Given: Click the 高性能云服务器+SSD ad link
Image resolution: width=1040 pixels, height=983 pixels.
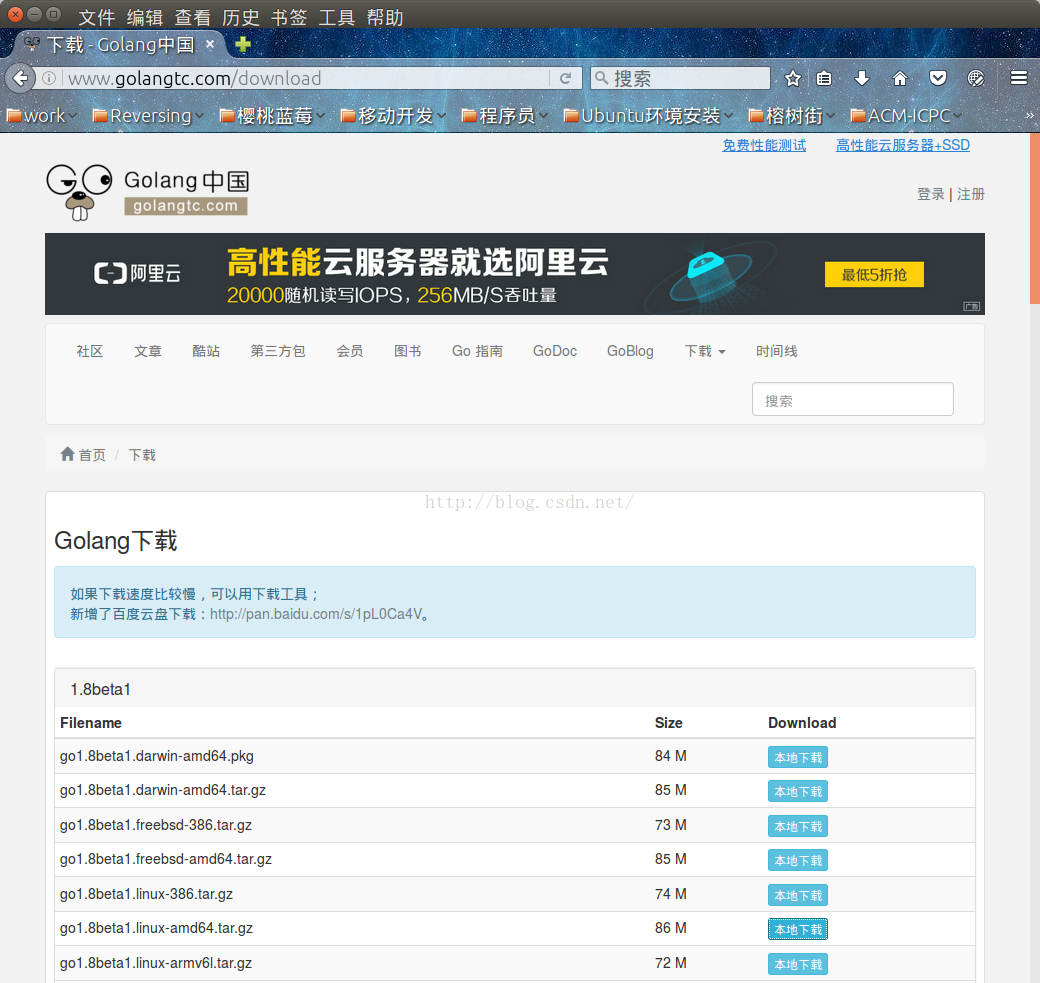Looking at the screenshot, I should (x=903, y=145).
